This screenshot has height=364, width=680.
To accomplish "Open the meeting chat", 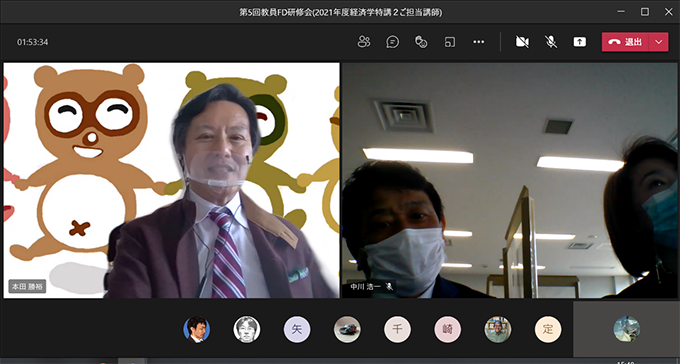I will (x=392, y=42).
